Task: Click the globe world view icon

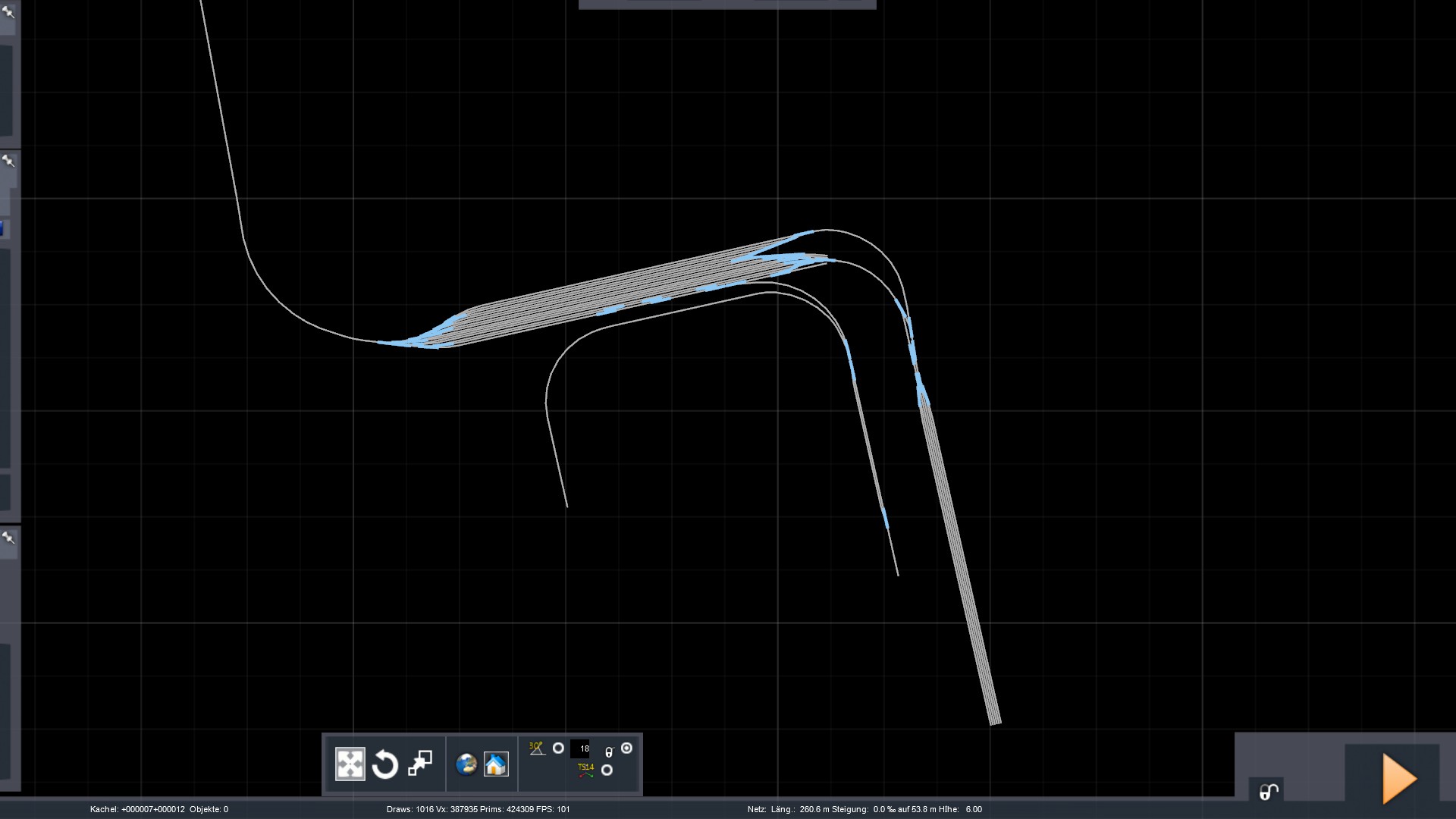Action: [466, 764]
